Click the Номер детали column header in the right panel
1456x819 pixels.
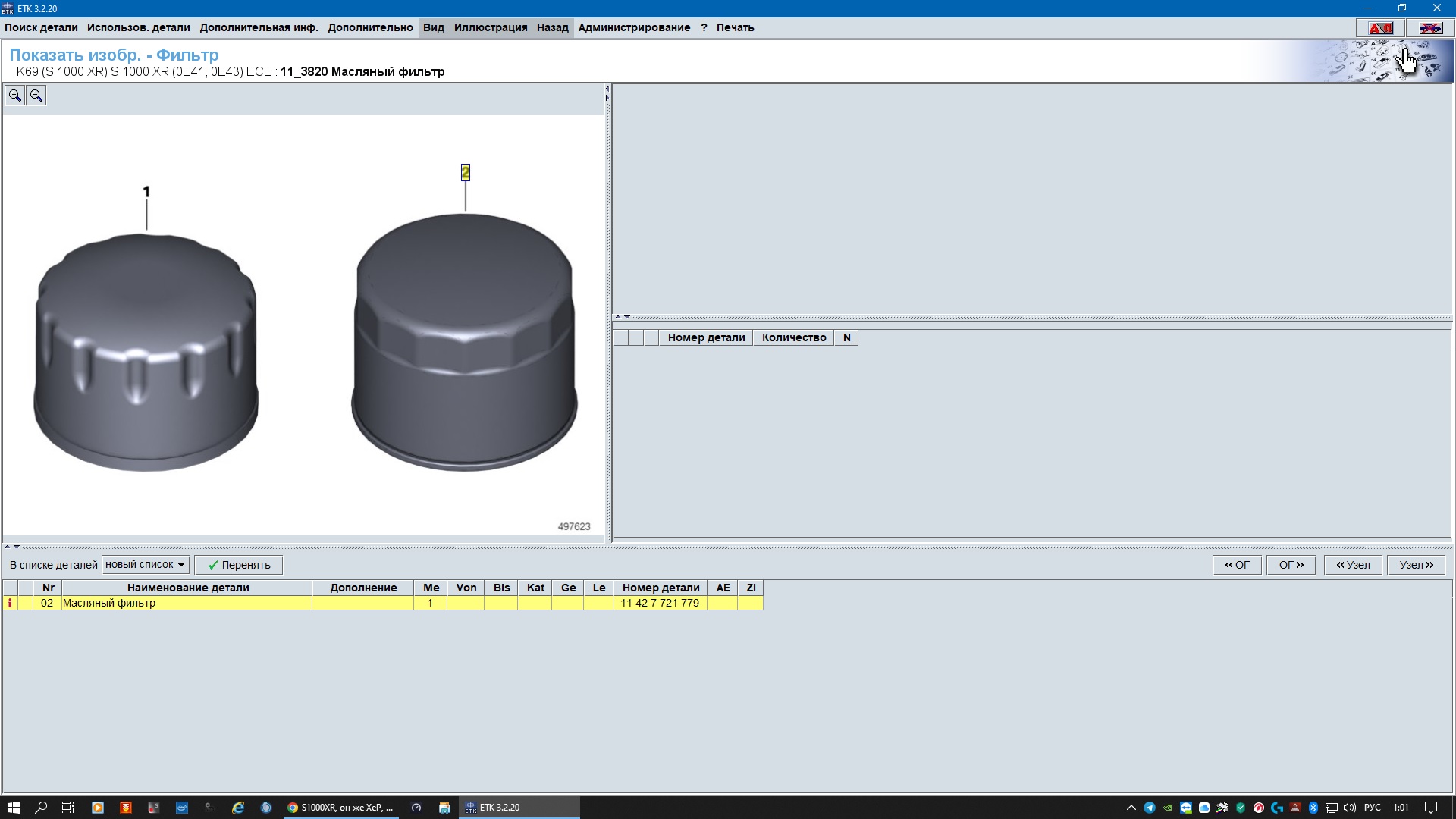[x=706, y=338]
